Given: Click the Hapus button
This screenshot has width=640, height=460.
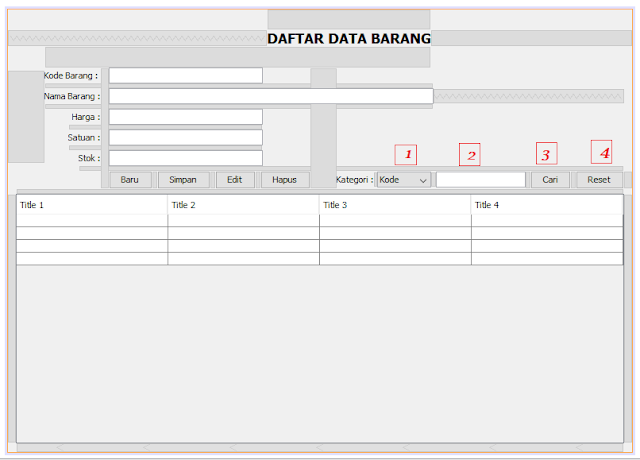Looking at the screenshot, I should [284, 180].
